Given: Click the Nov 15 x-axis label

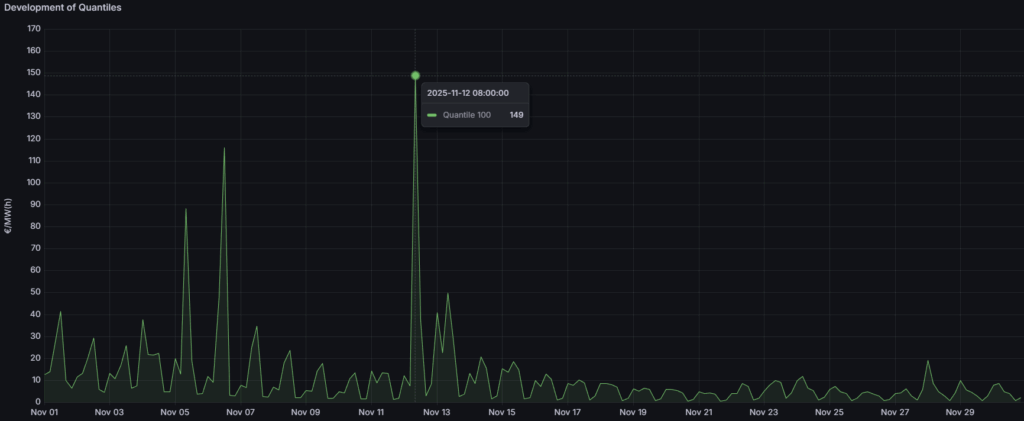Looking at the screenshot, I should click(x=503, y=411).
